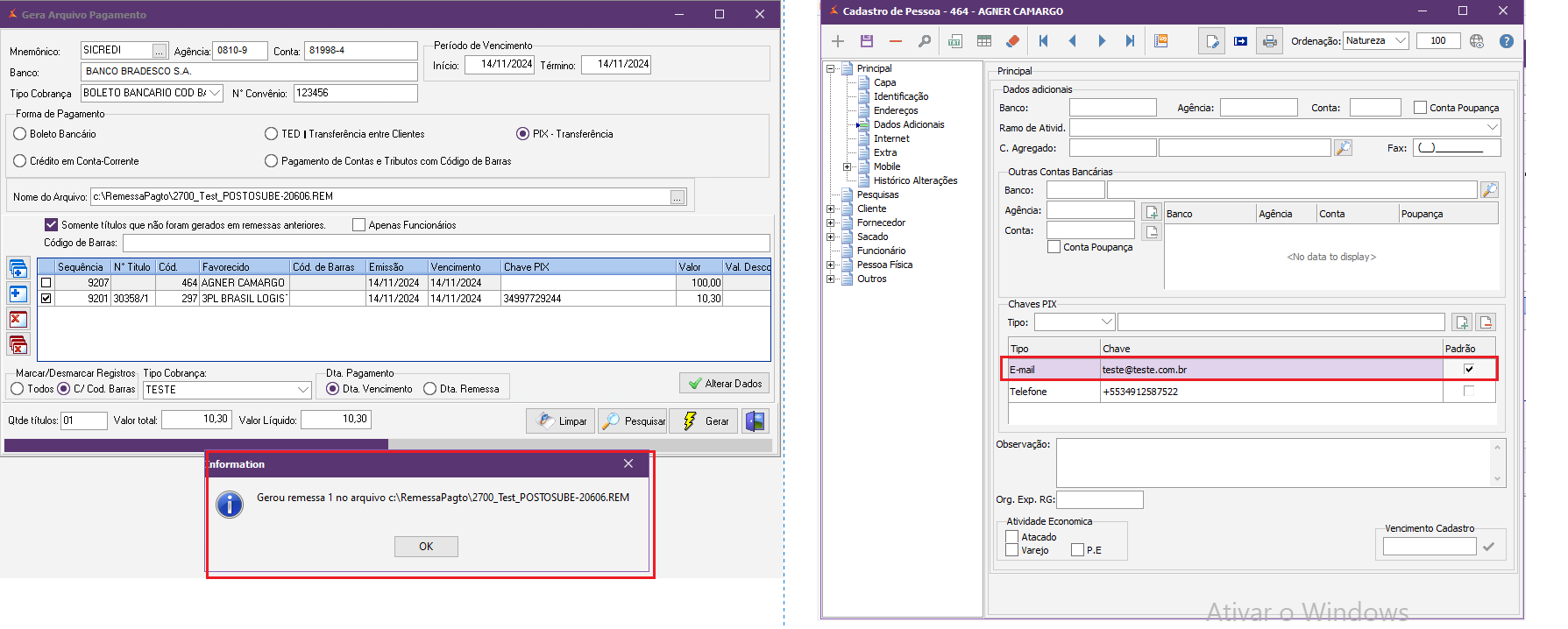The image size is (1568, 629).
Task: Open Ramo de Ativid. dropdown
Action: (x=1493, y=128)
